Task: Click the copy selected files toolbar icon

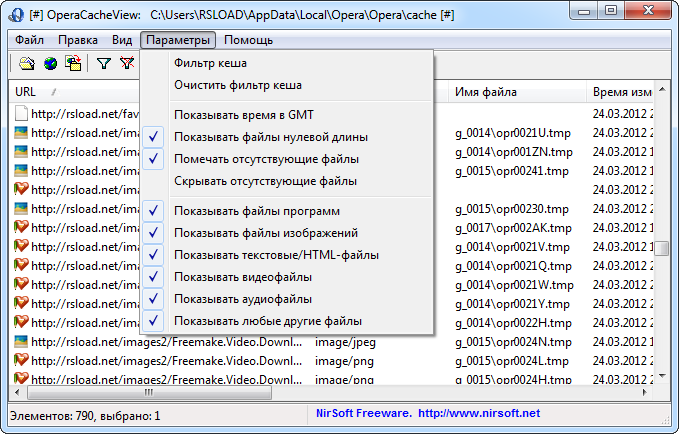Action: [x=73, y=63]
